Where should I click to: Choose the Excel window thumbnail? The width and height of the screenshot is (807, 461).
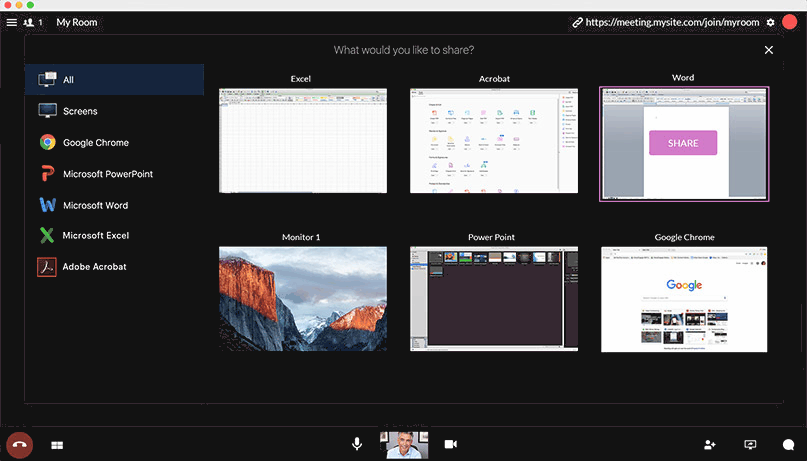303,141
